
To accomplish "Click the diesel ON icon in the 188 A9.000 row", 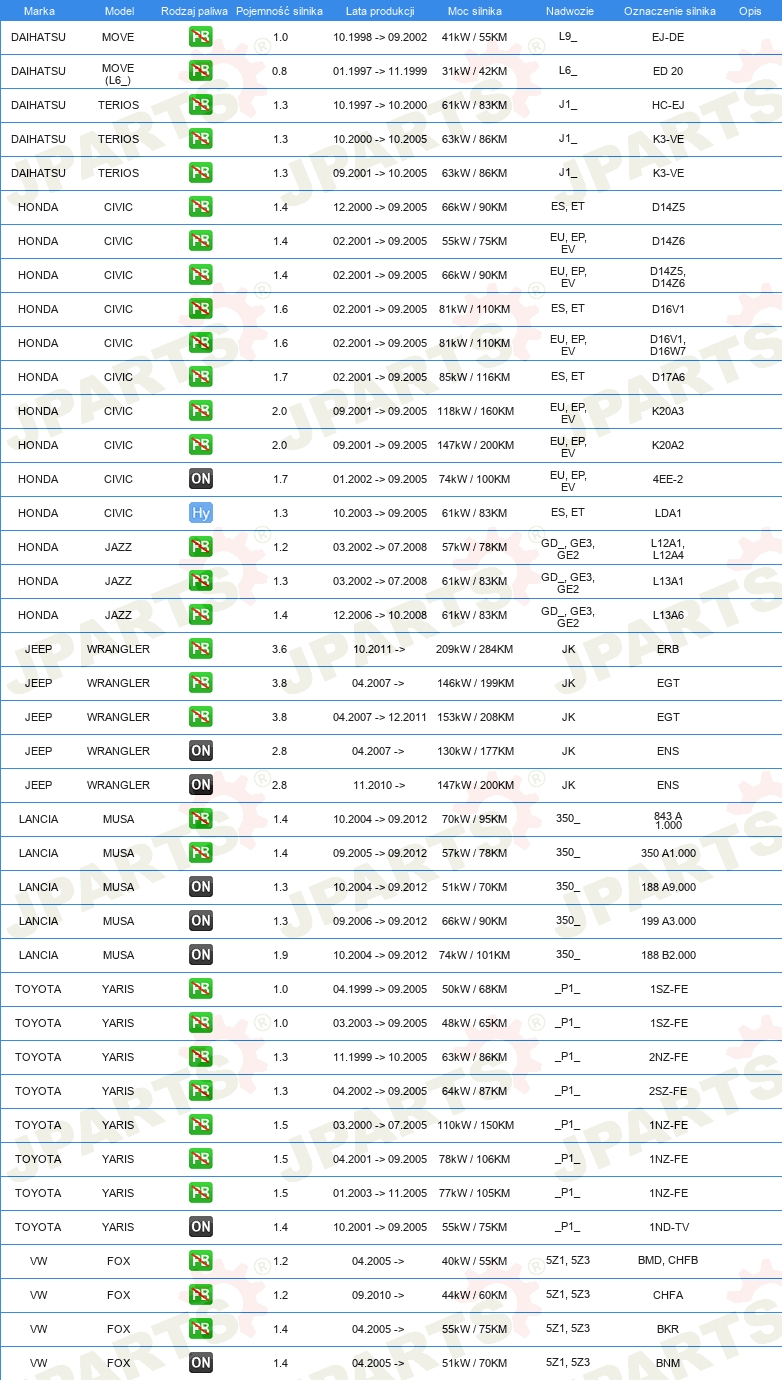I will [x=201, y=887].
